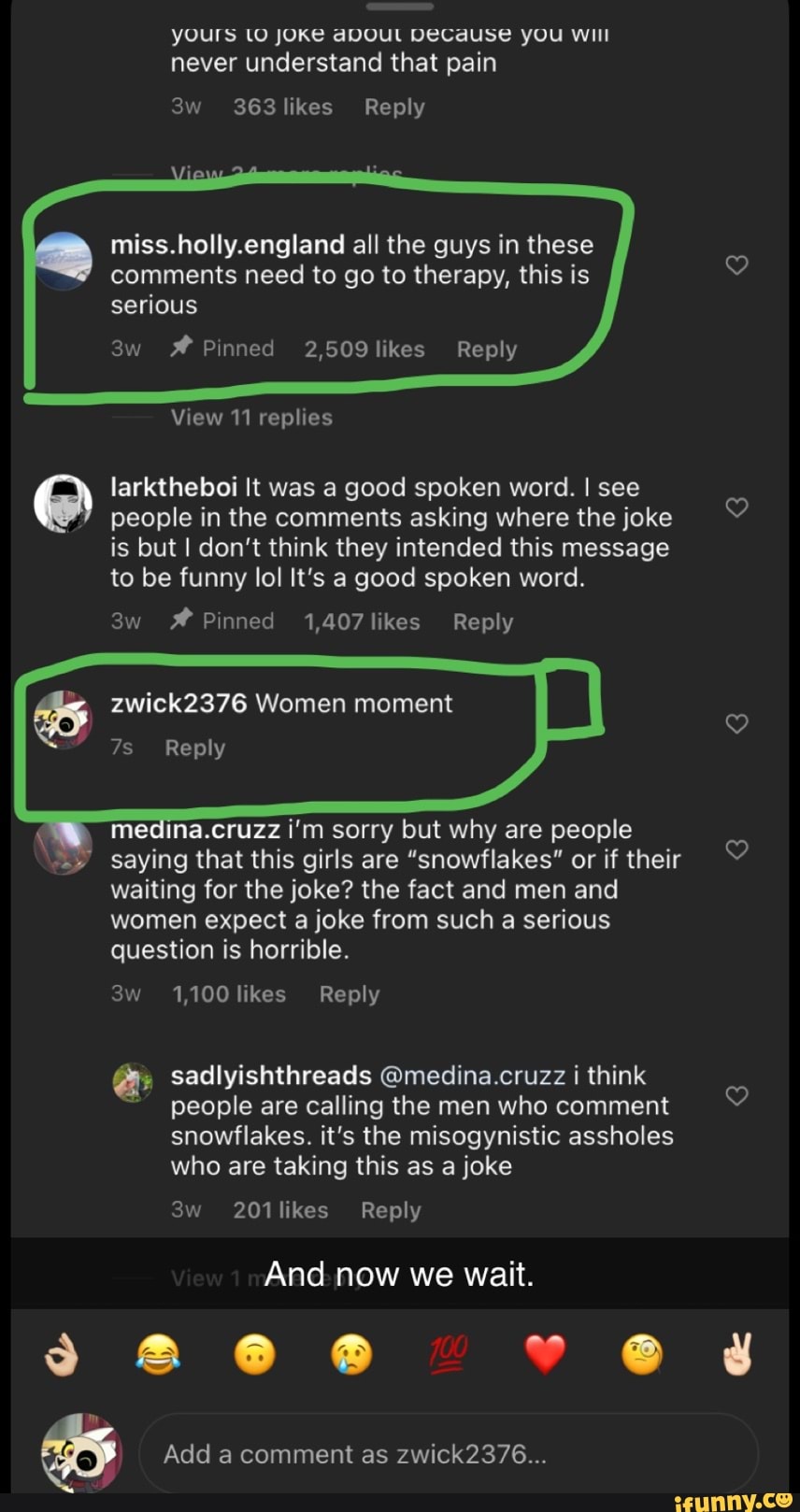This screenshot has width=800, height=1512.
Task: Reply to miss.holly.england's comment
Action: pyautogui.click(x=486, y=349)
